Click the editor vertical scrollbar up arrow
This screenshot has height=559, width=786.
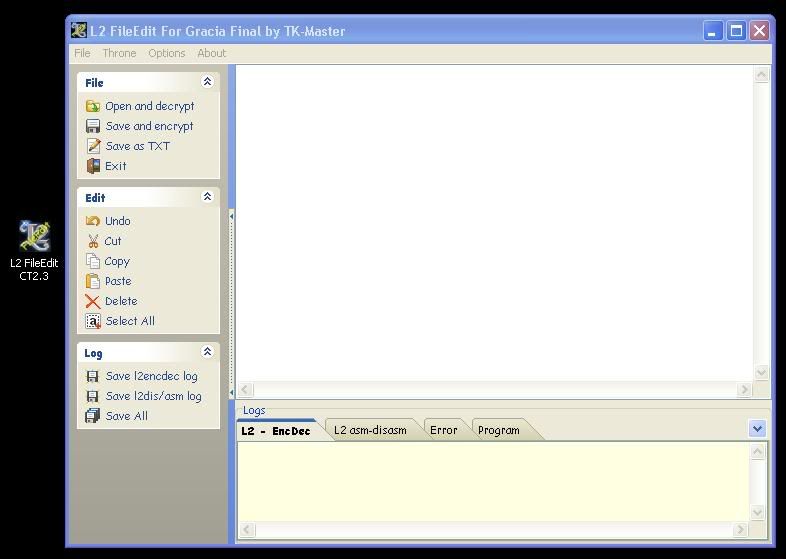click(x=761, y=75)
